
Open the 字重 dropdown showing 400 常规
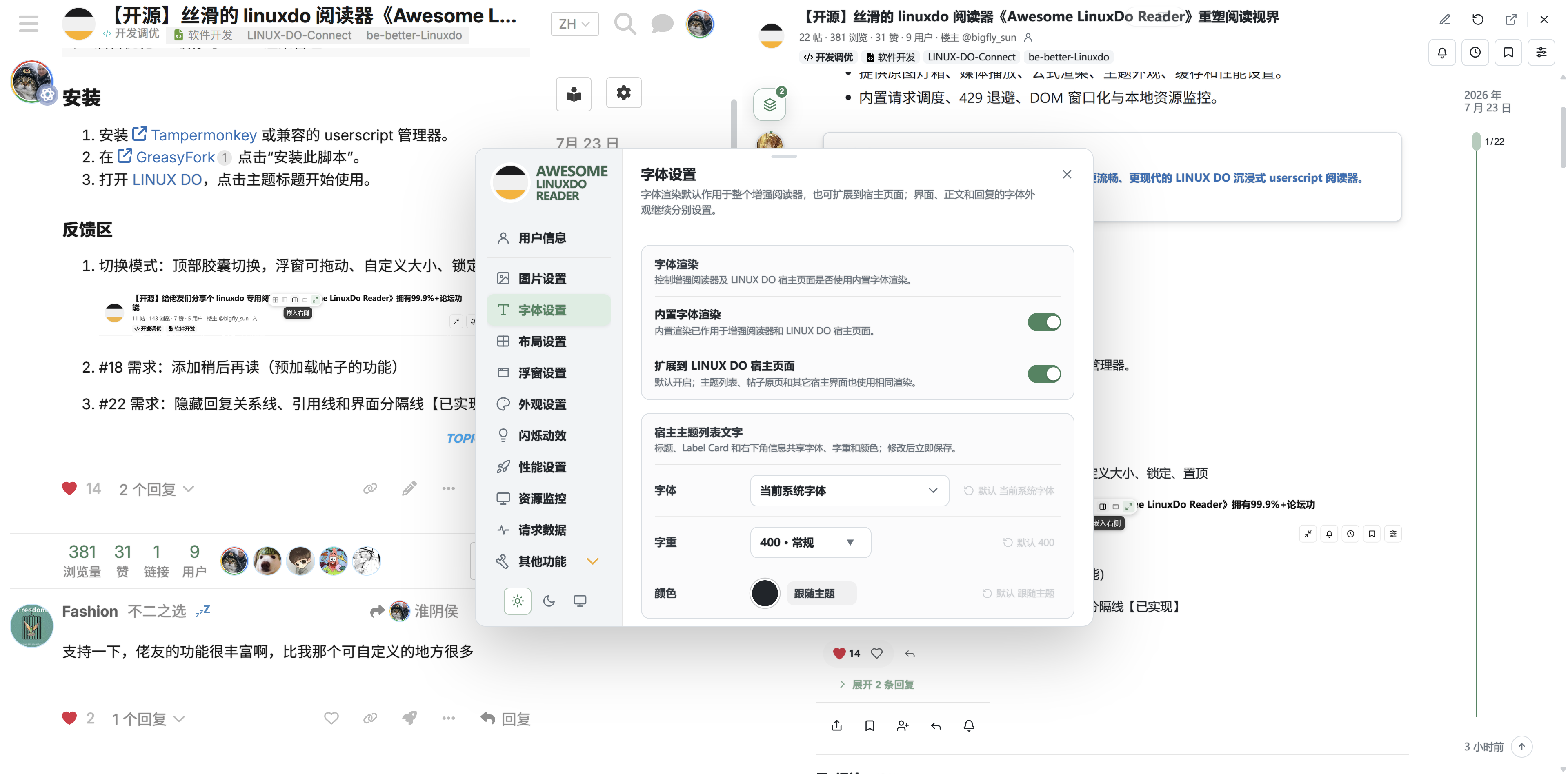pyautogui.click(x=810, y=542)
